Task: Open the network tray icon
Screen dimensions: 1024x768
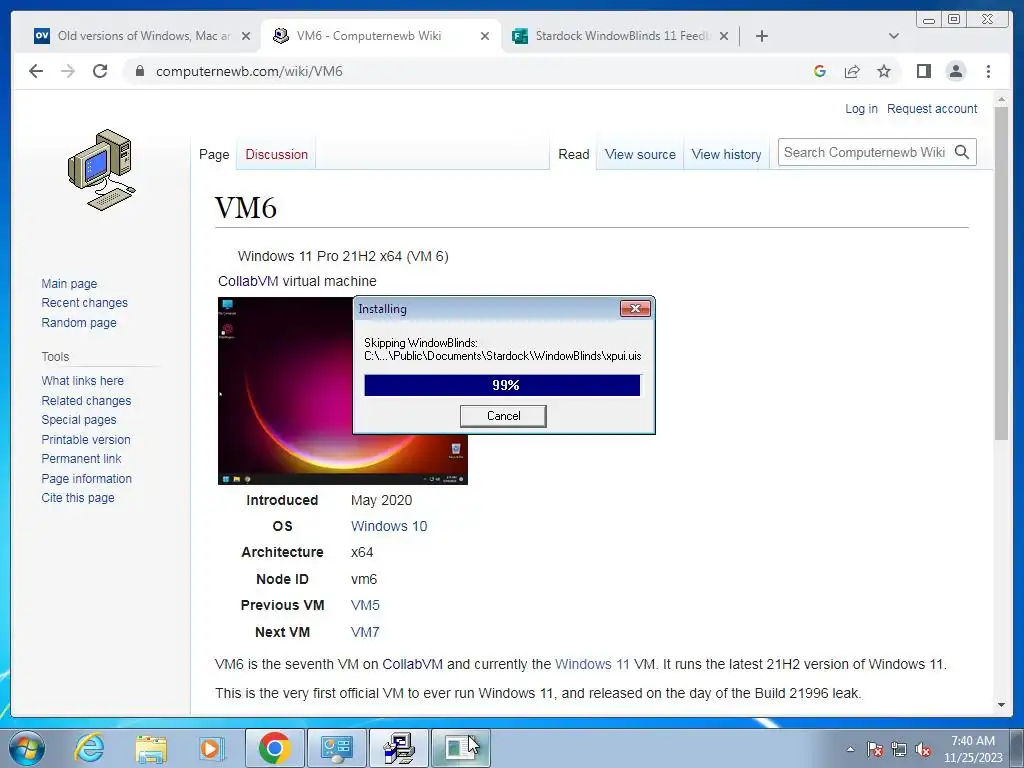Action: coord(899,750)
